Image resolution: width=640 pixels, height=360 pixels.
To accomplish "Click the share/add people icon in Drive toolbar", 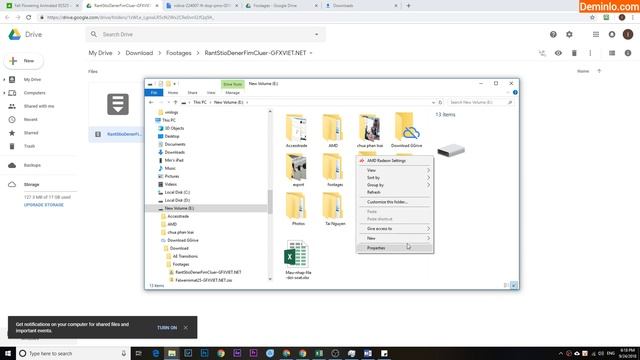I will point(542,53).
